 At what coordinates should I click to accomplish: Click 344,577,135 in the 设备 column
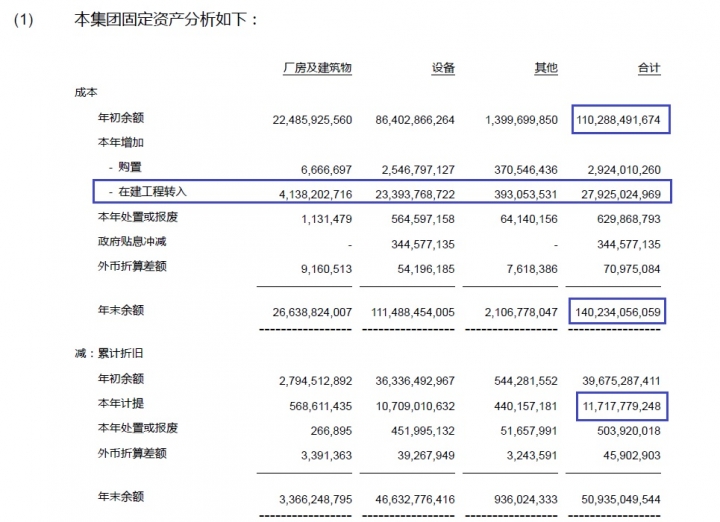tap(423, 244)
